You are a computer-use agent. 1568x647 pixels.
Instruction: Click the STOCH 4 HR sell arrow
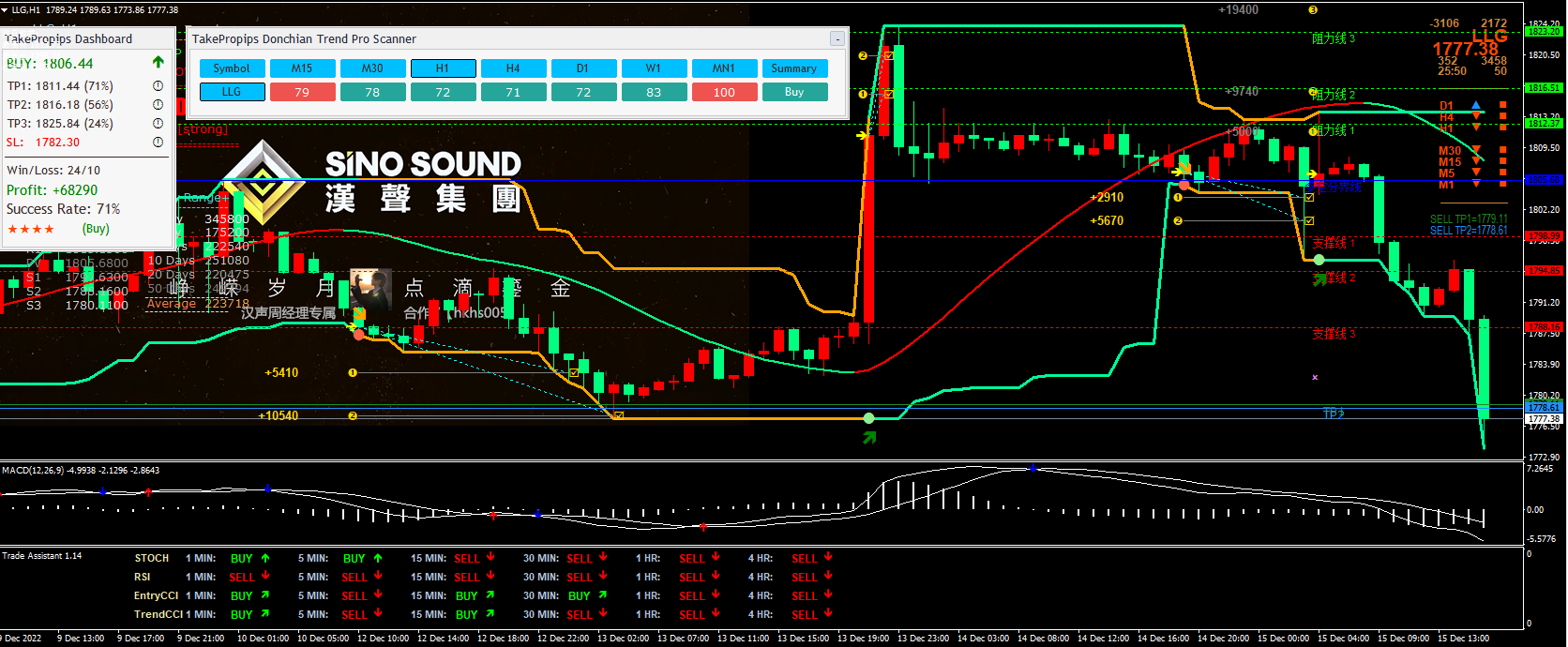click(828, 558)
